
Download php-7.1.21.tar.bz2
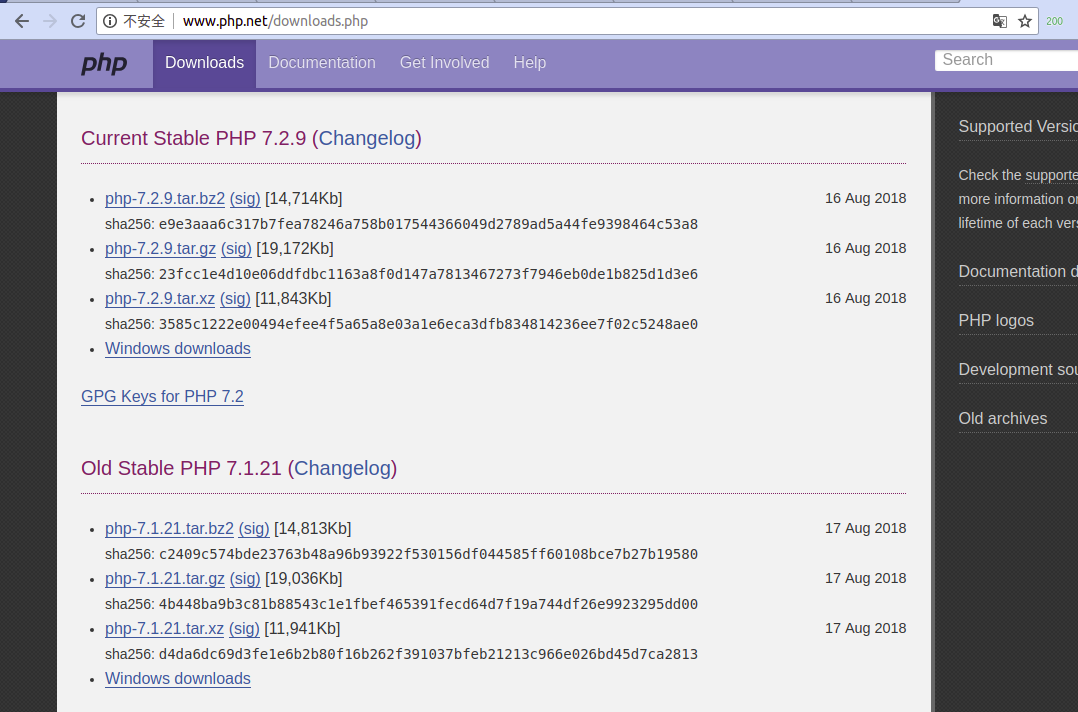click(x=169, y=529)
